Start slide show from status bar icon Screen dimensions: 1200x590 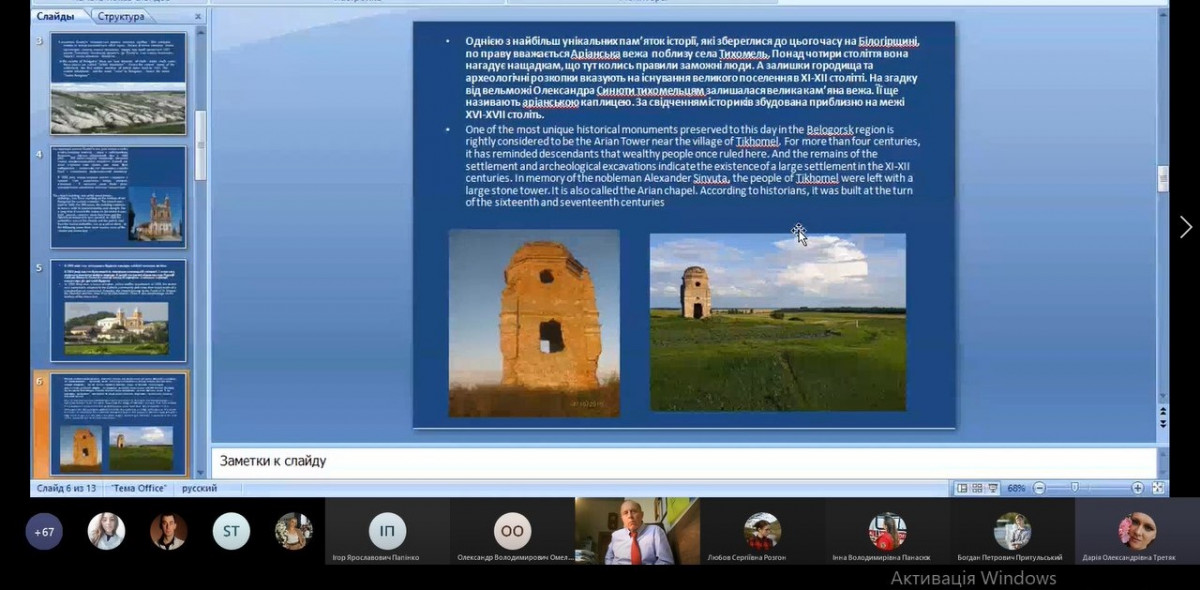pyautogui.click(x=992, y=488)
